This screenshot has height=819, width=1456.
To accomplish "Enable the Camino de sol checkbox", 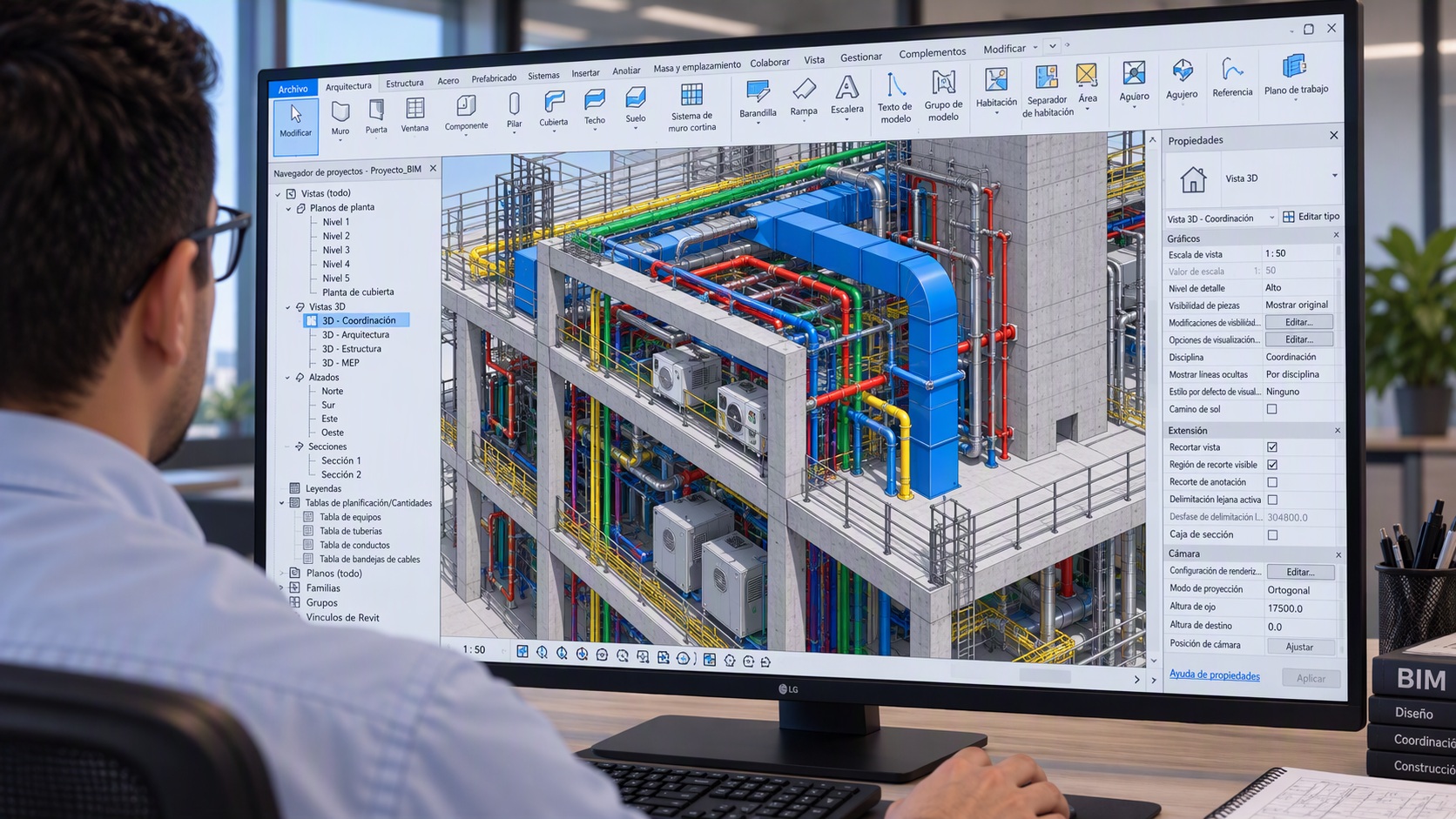I will point(1272,409).
